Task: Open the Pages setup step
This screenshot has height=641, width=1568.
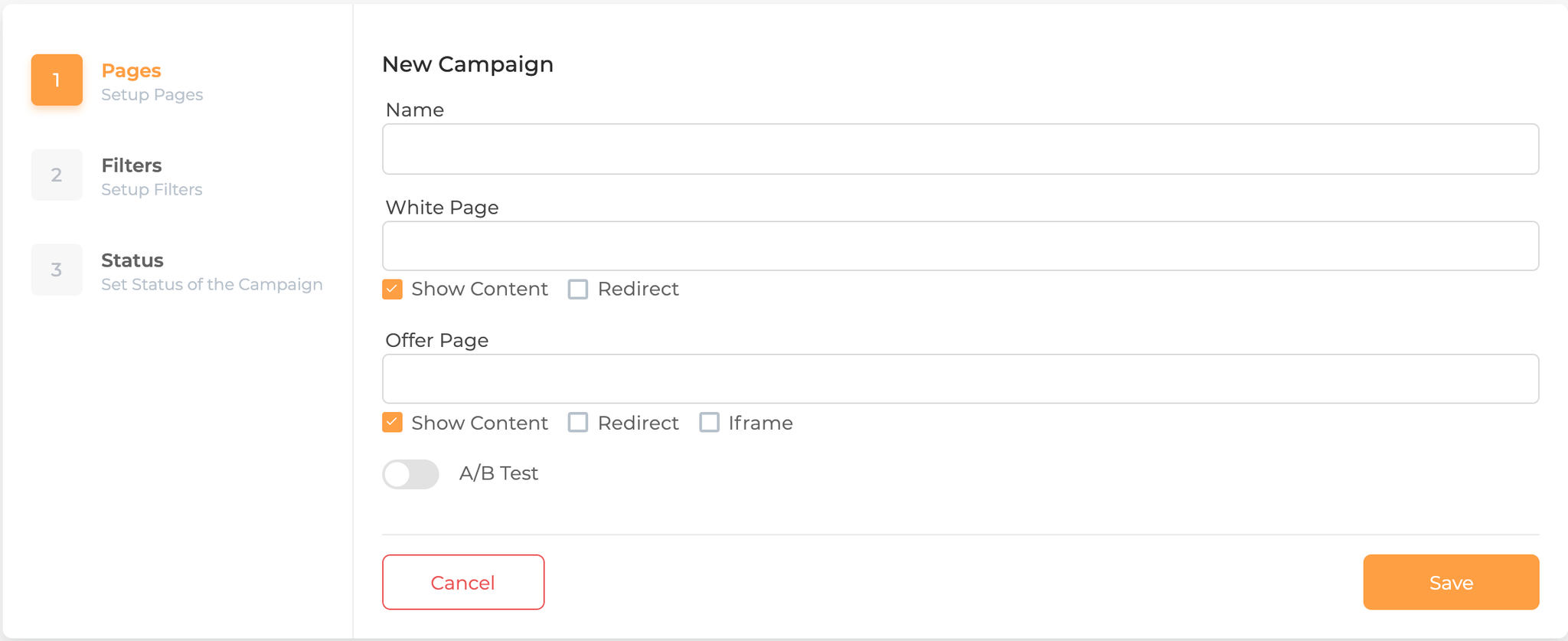Action: [131, 70]
